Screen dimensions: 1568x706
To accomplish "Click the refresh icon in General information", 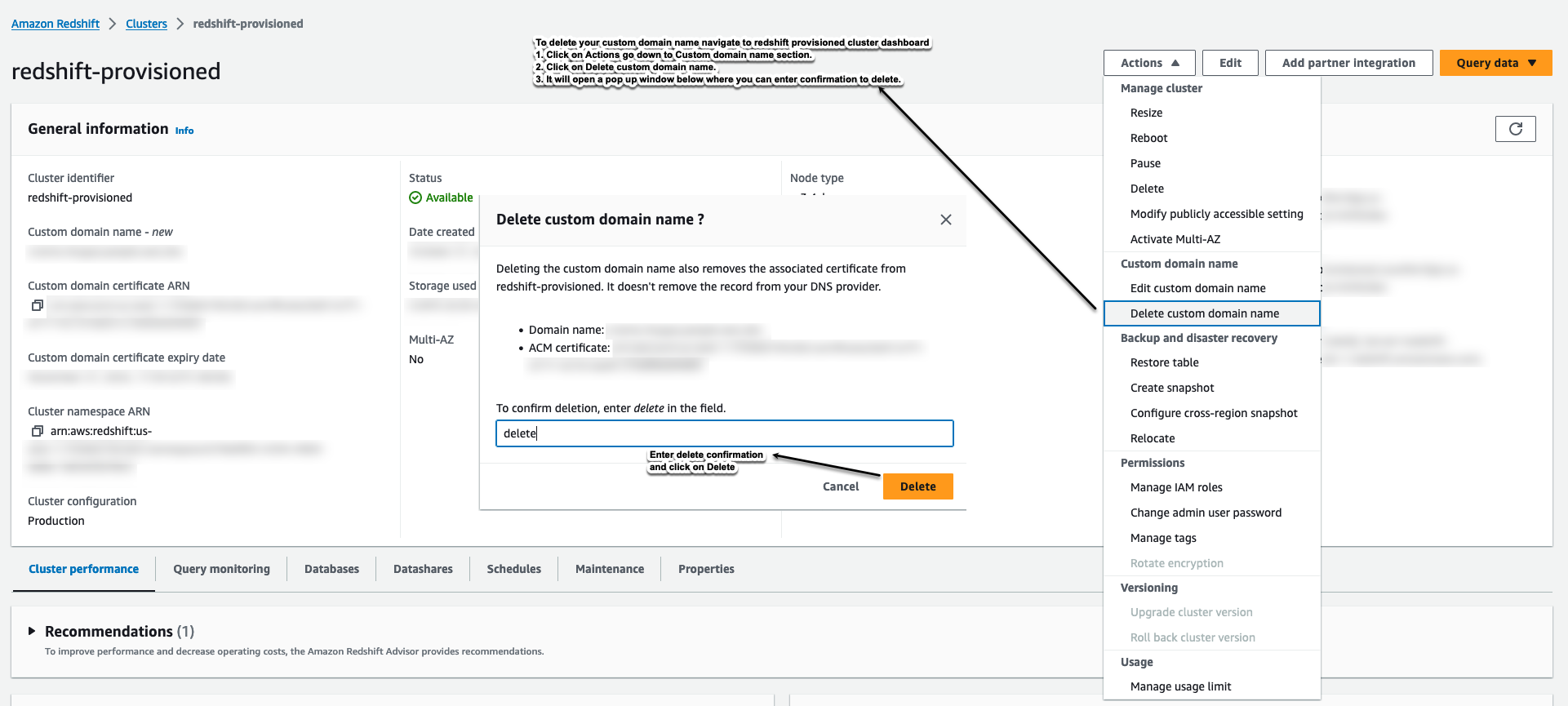I will point(1515,129).
